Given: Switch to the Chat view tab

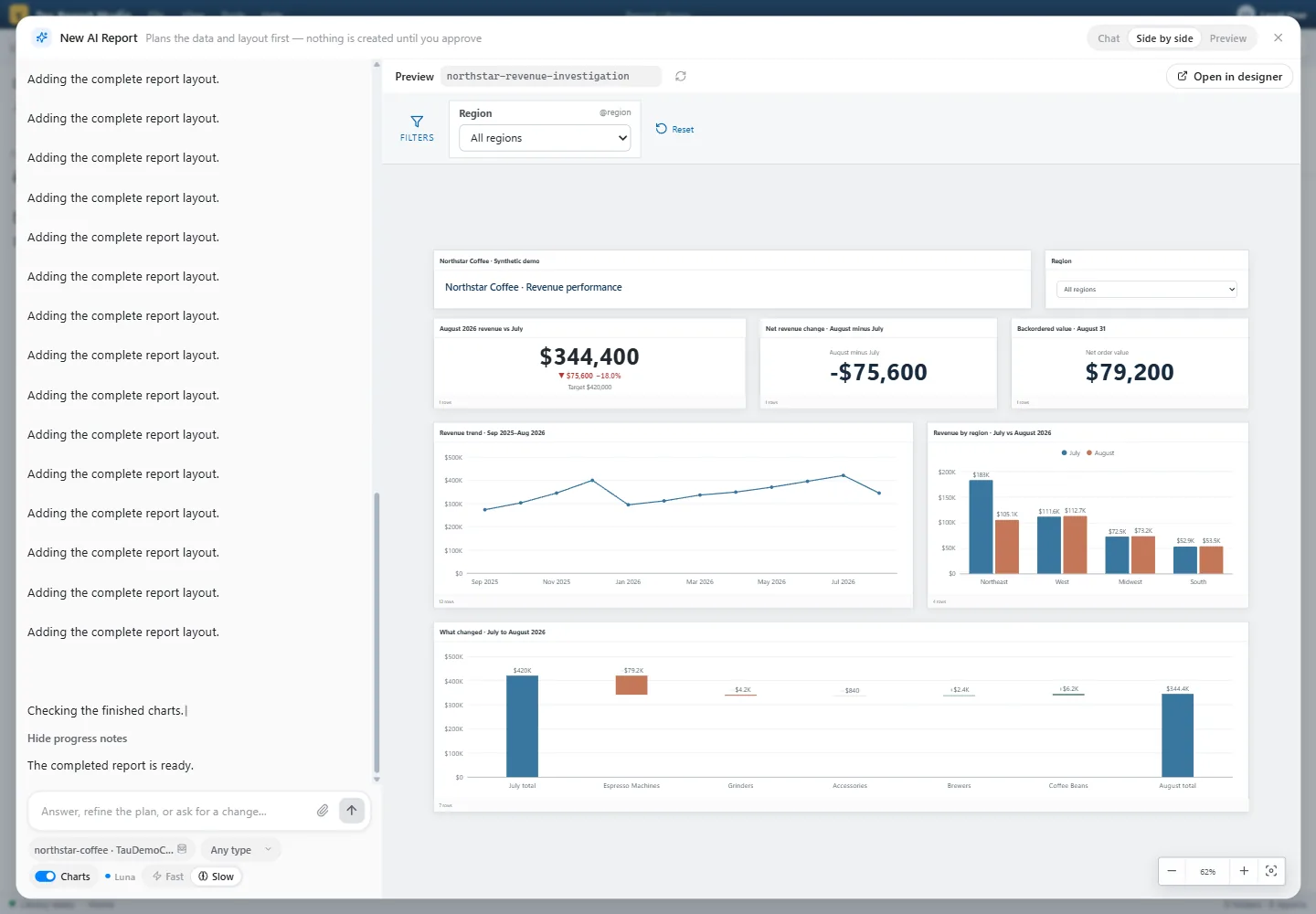Looking at the screenshot, I should pos(1109,38).
